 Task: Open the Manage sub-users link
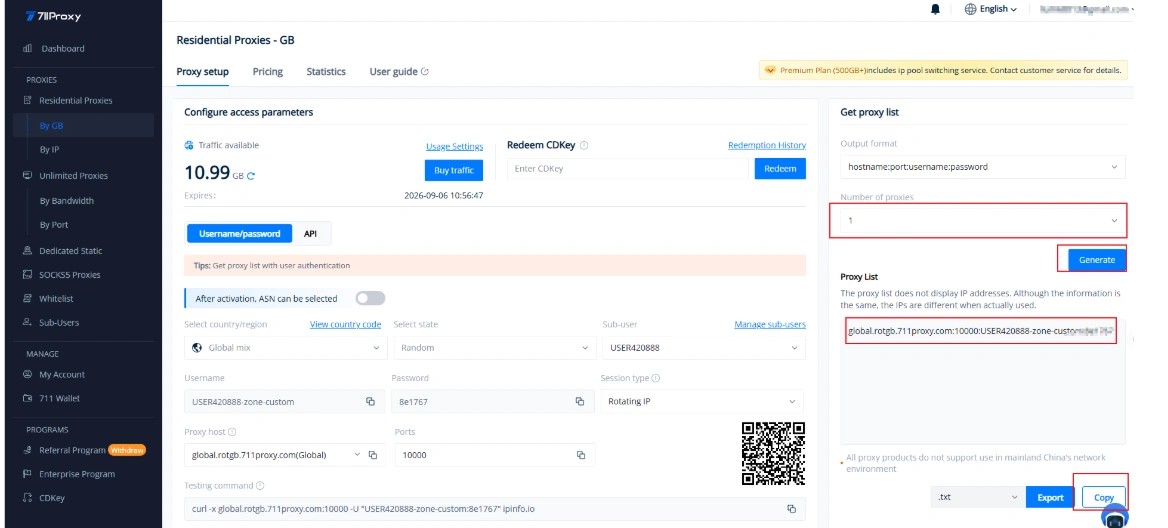[x=769, y=325]
